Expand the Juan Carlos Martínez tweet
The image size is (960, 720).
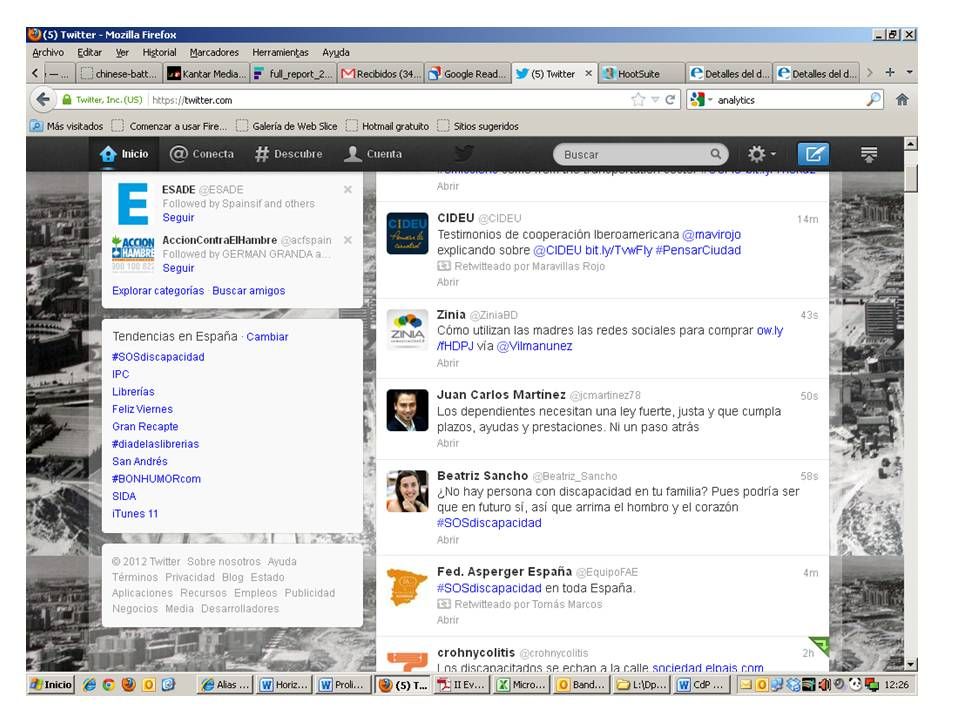[x=448, y=443]
